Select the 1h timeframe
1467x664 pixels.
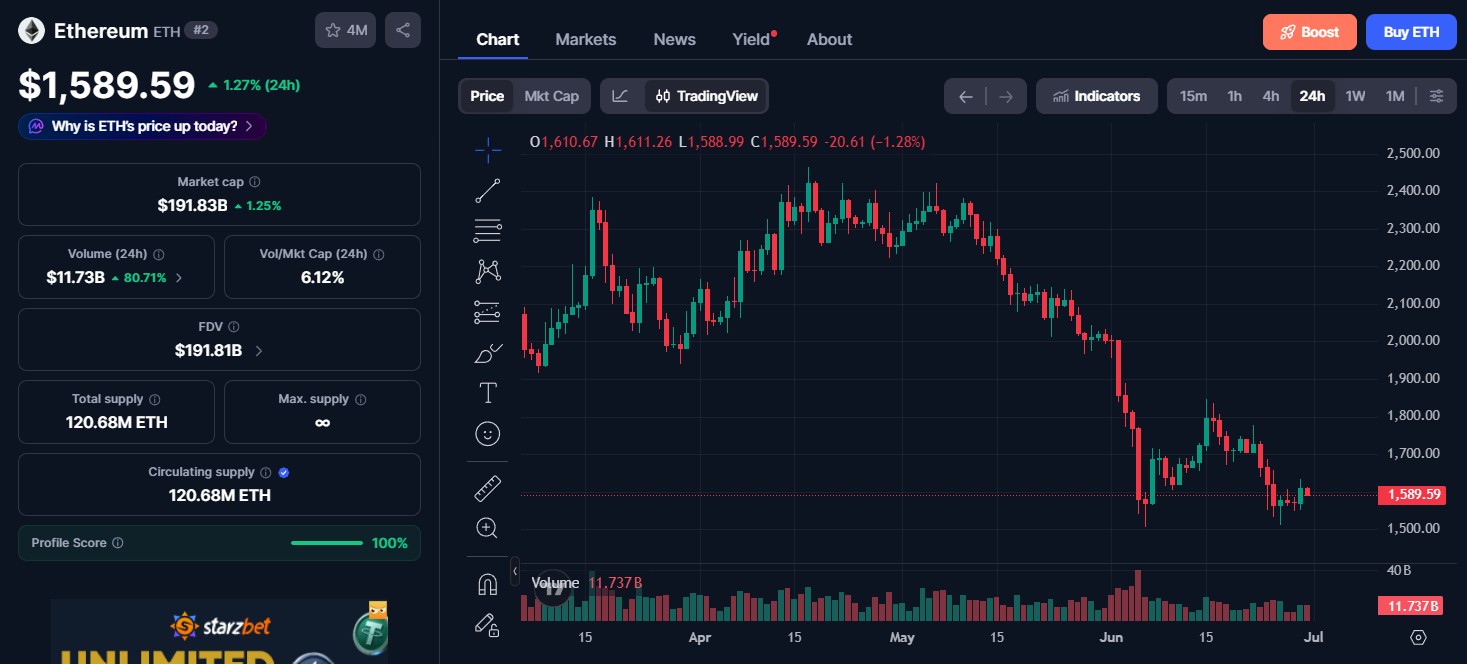[x=1235, y=96]
